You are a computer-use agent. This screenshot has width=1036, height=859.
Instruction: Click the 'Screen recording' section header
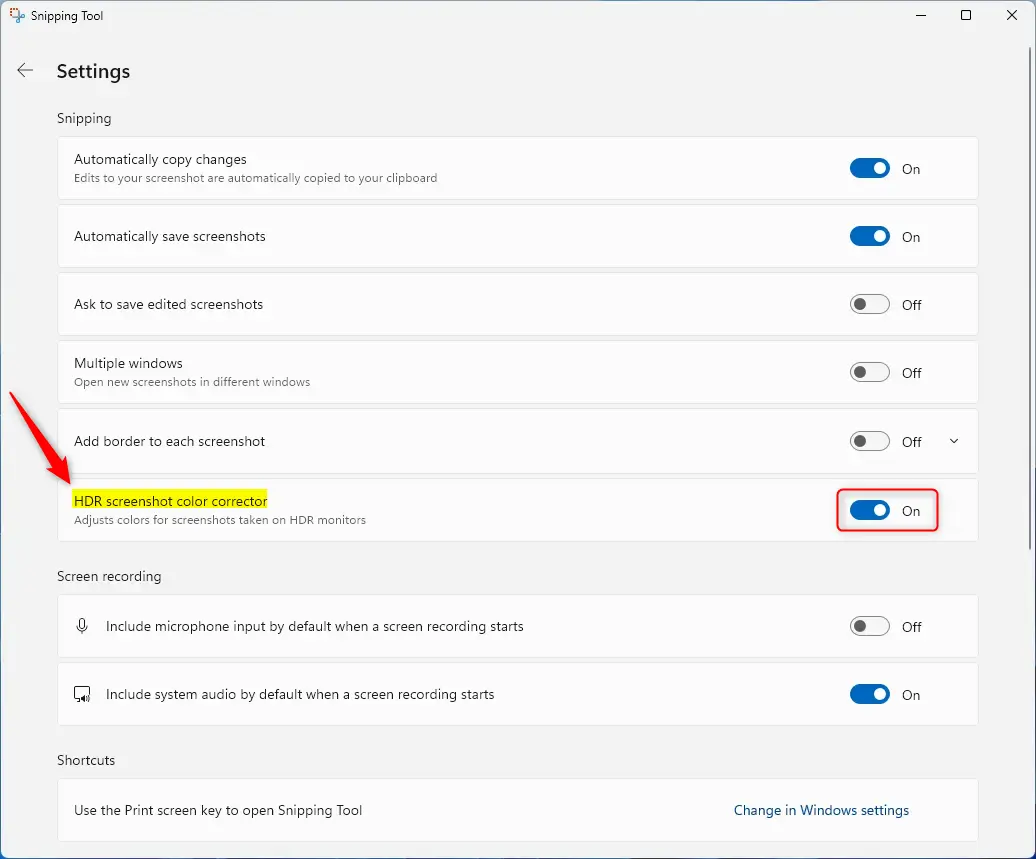pos(109,576)
